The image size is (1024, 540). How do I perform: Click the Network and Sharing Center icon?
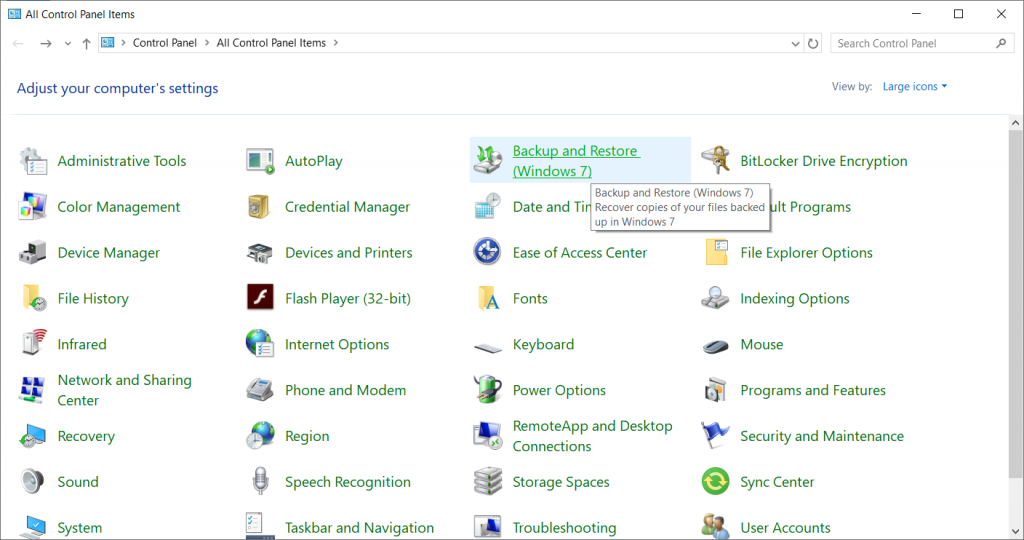coord(32,390)
